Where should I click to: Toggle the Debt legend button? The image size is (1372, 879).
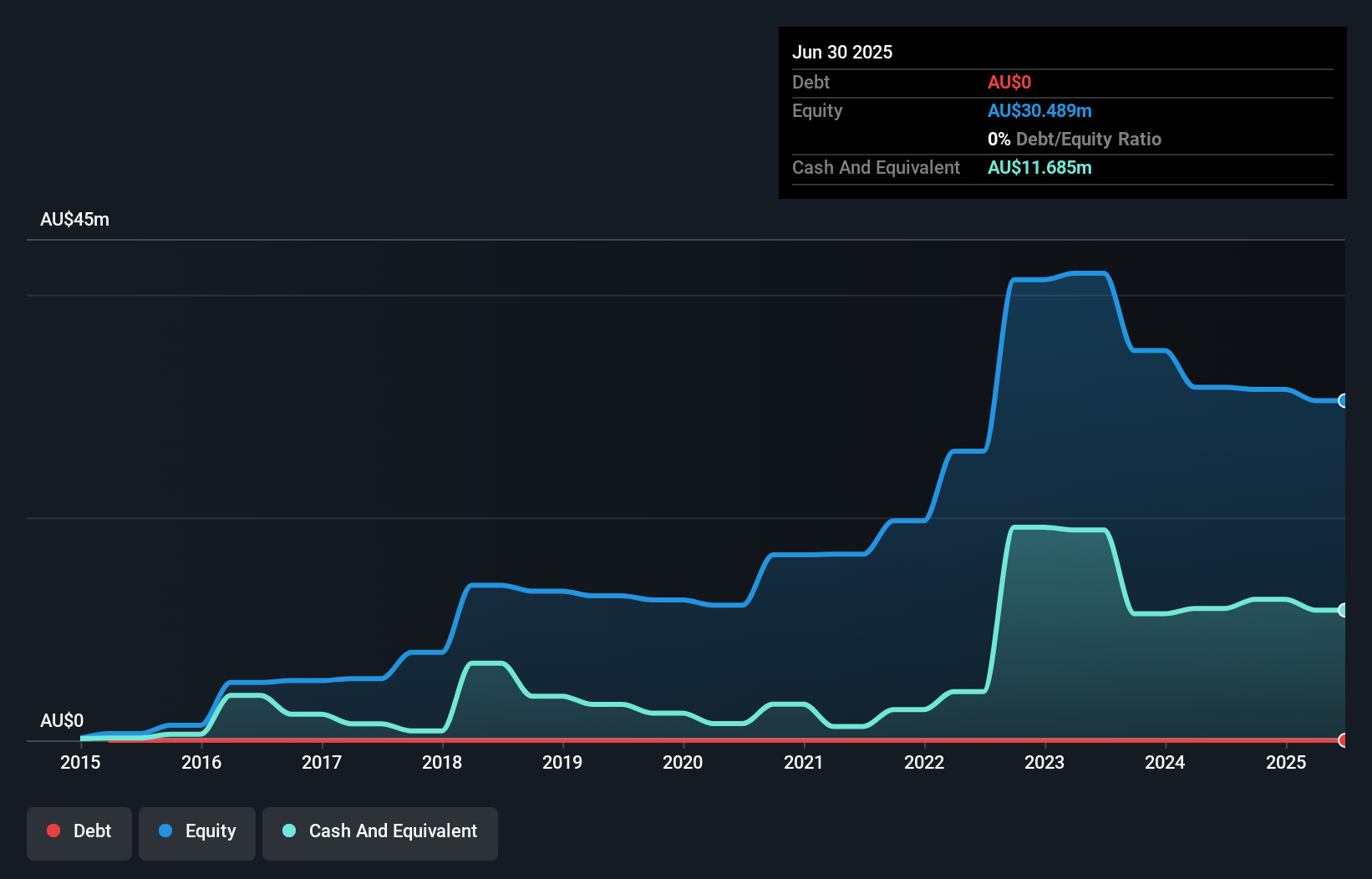pos(79,831)
